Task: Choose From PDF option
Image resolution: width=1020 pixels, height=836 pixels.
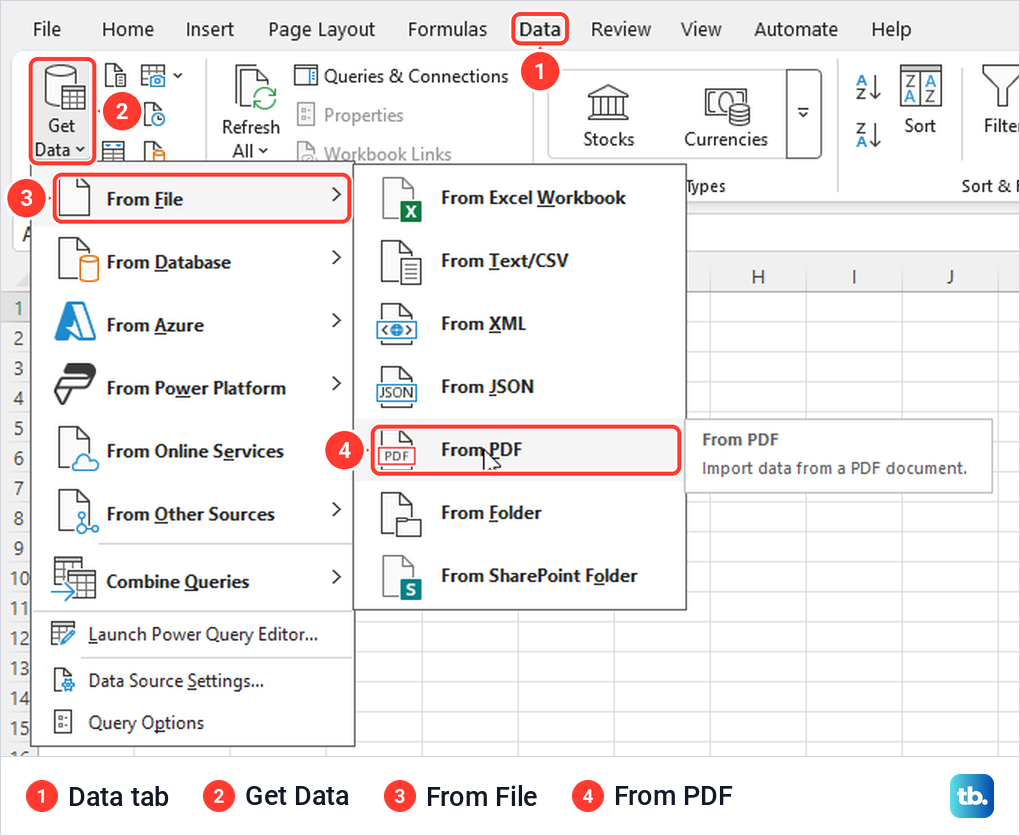Action: (526, 450)
